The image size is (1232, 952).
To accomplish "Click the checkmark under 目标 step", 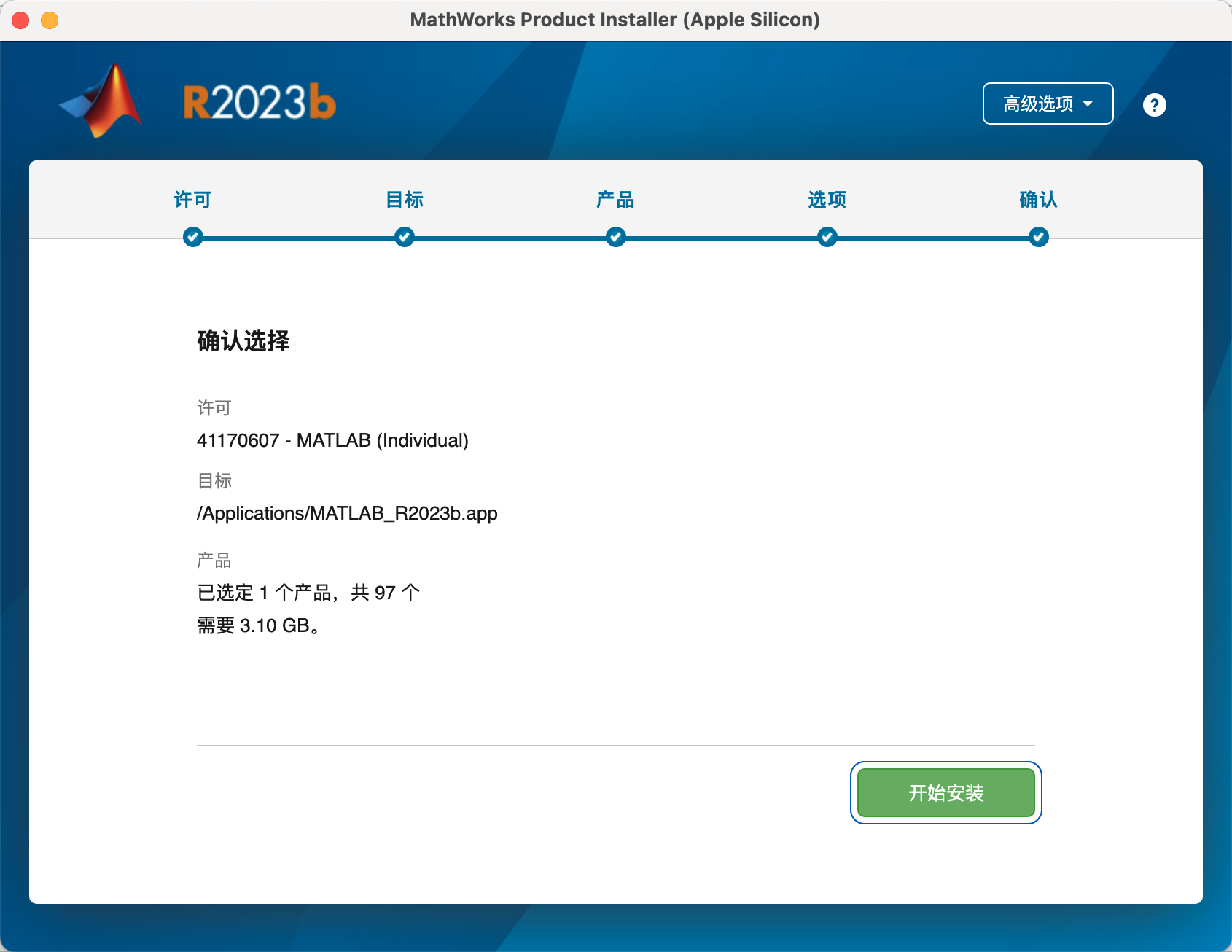I will (405, 237).
